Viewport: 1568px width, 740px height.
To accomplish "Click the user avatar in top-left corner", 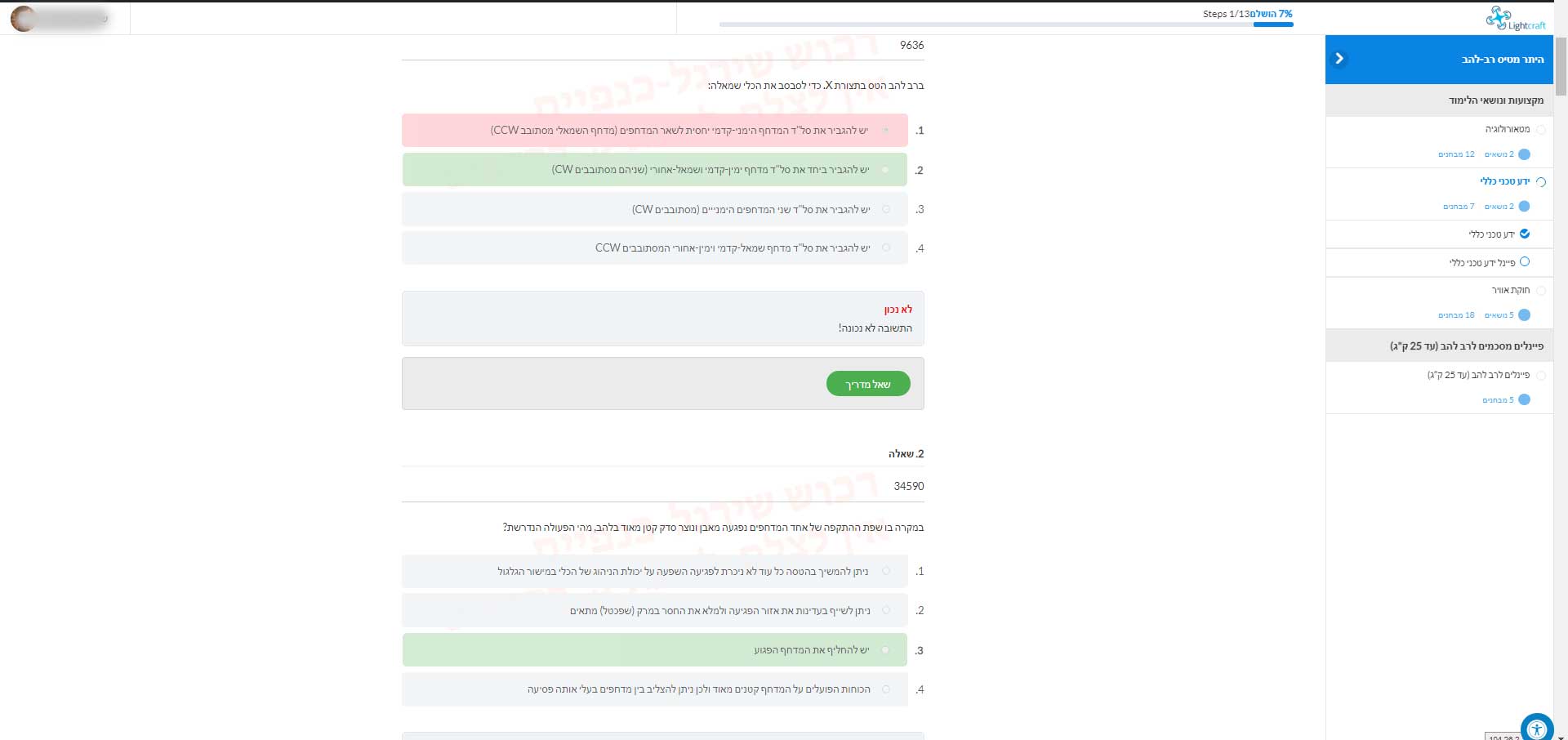I will 24,18.
